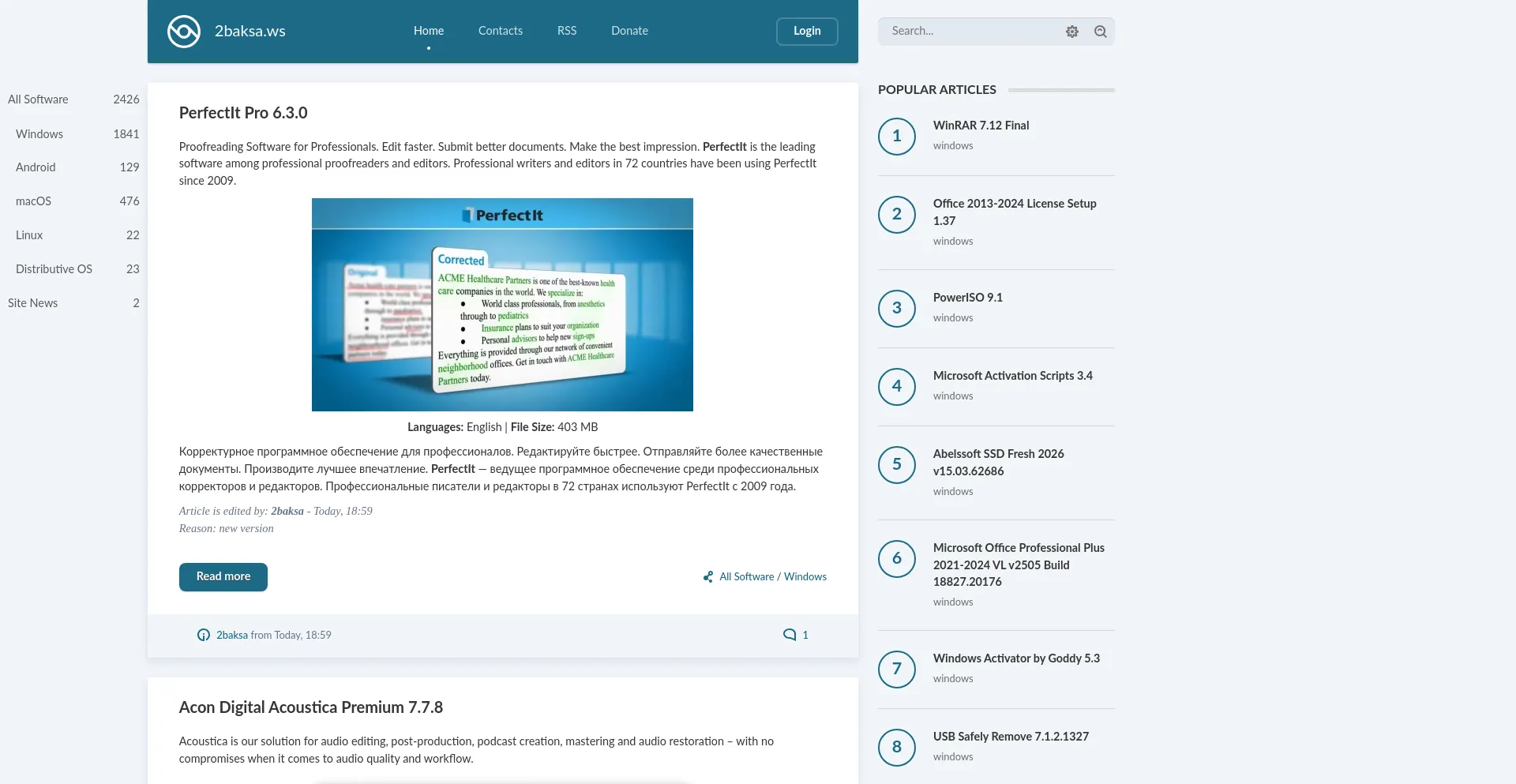Click 2baksa editor name in edit note
Viewport: 1516px width, 784px height.
(x=287, y=512)
